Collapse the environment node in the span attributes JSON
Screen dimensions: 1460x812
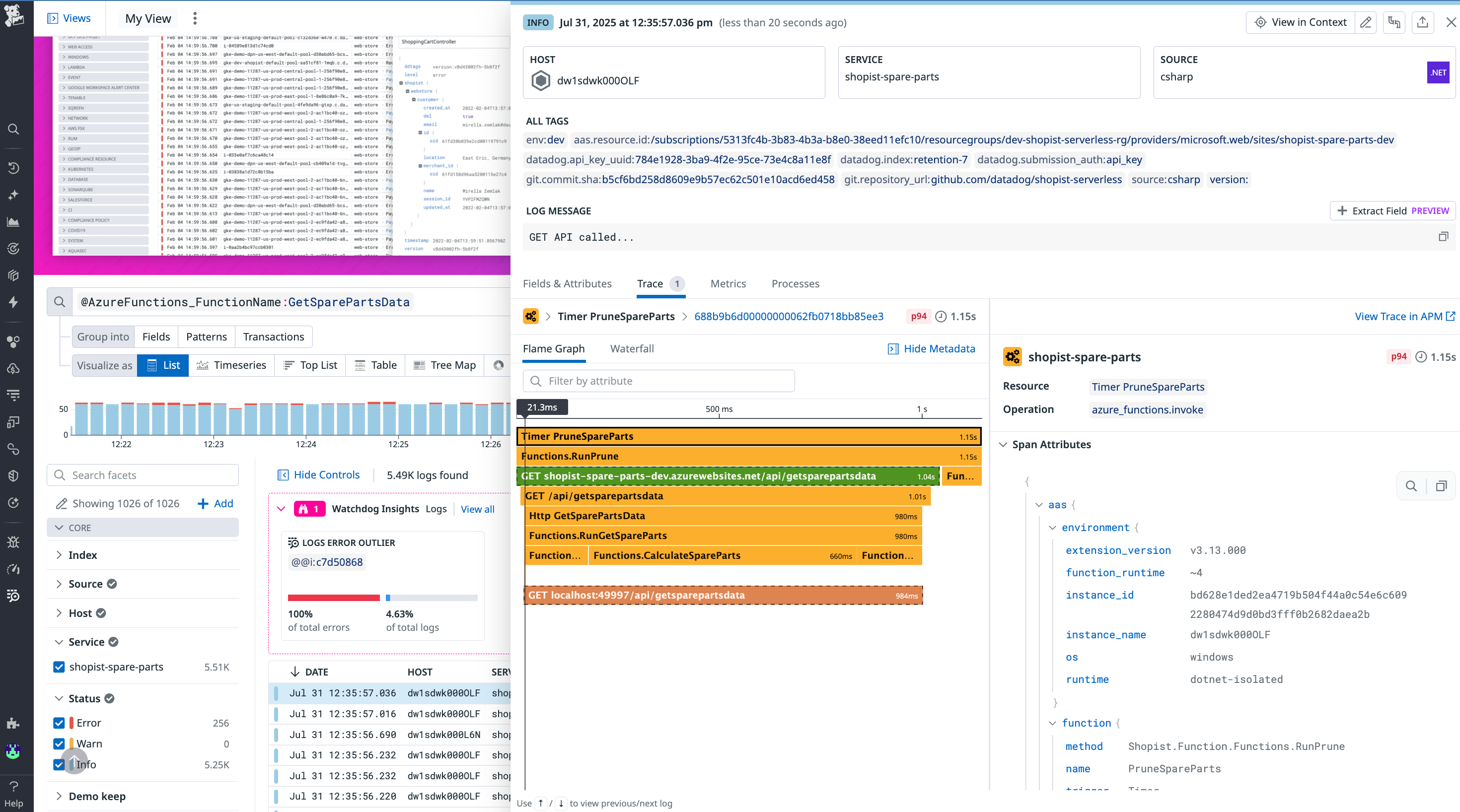click(1052, 527)
